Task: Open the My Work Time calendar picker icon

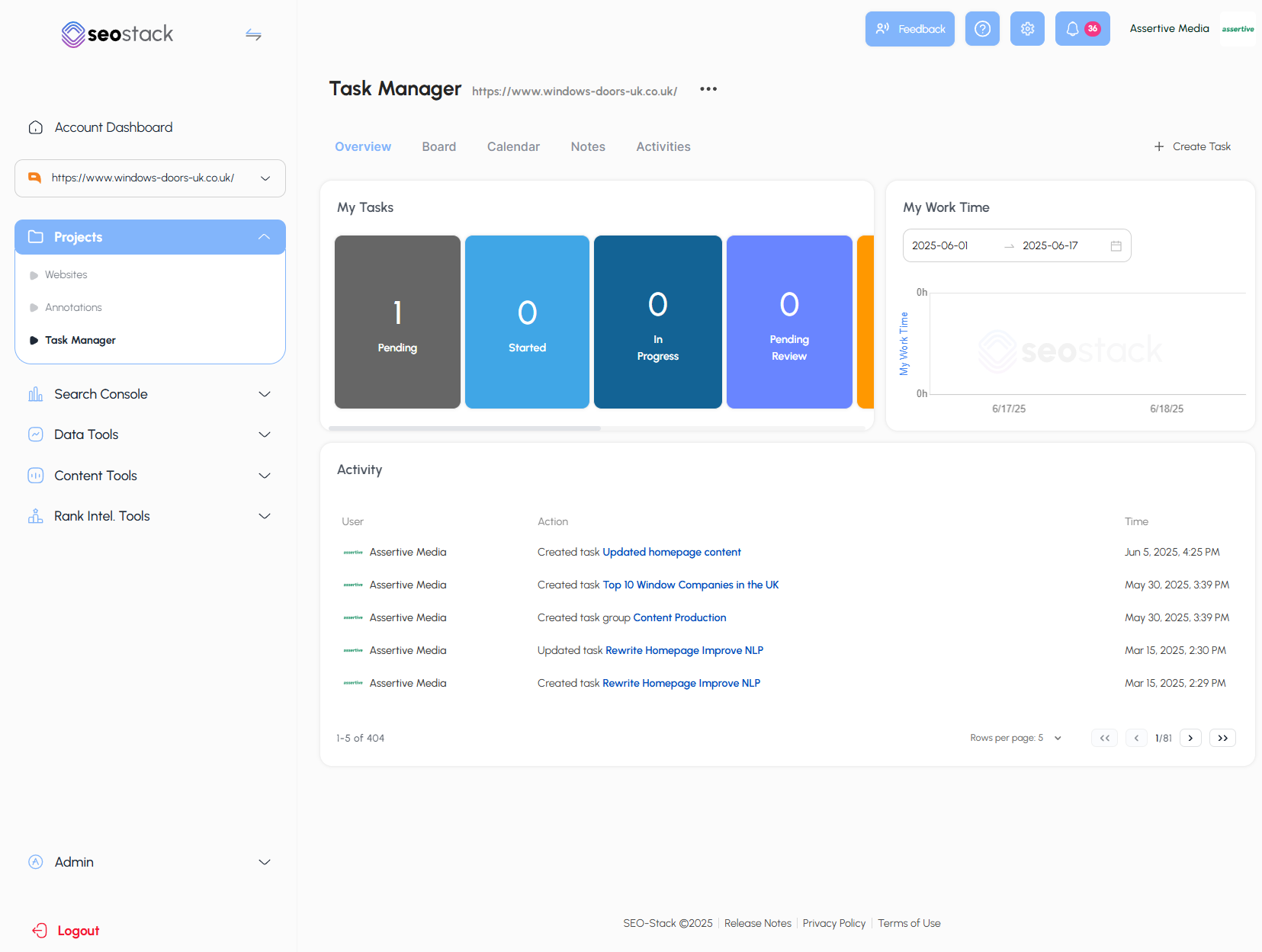Action: point(1116,245)
